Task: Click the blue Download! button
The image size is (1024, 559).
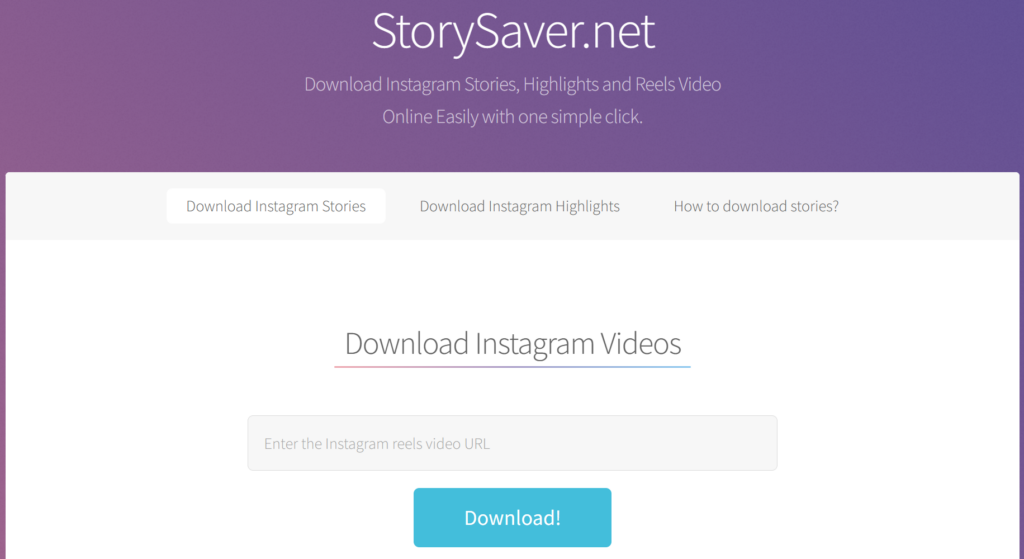Action: 512,517
